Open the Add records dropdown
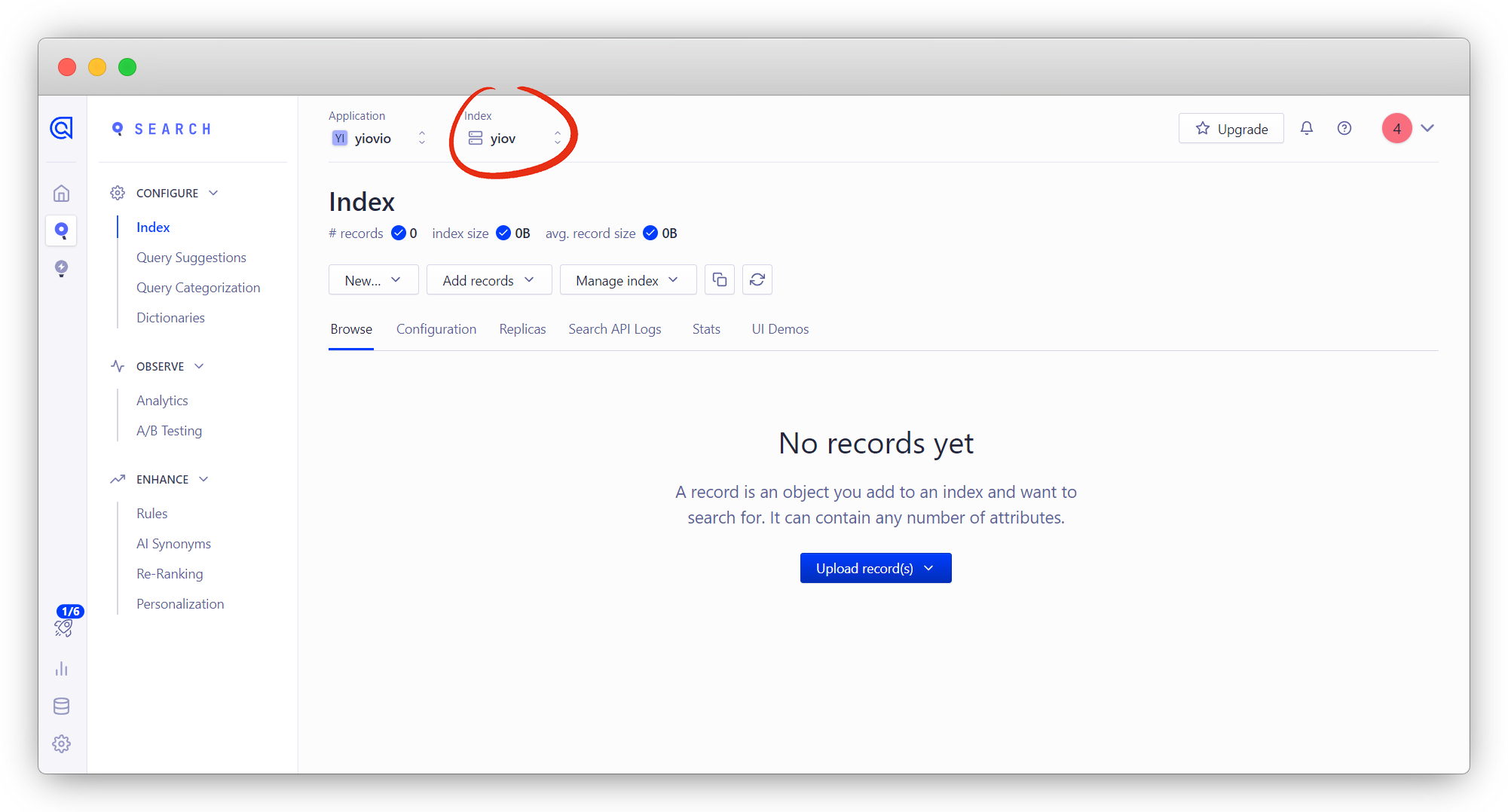 point(489,279)
